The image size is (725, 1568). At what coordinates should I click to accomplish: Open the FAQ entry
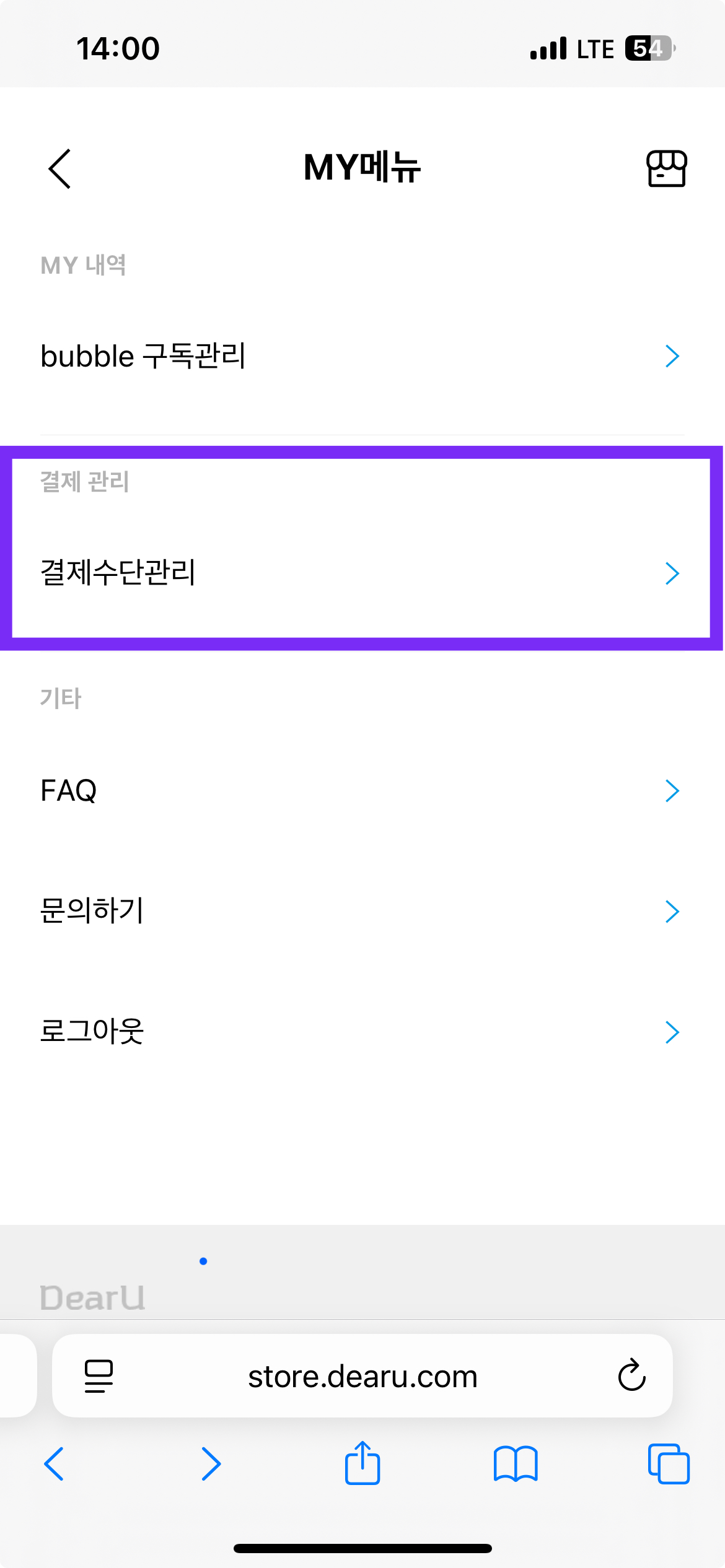click(x=362, y=791)
